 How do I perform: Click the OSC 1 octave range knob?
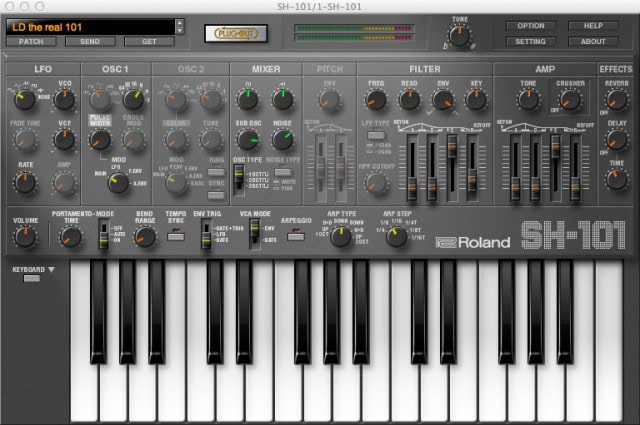(133, 99)
